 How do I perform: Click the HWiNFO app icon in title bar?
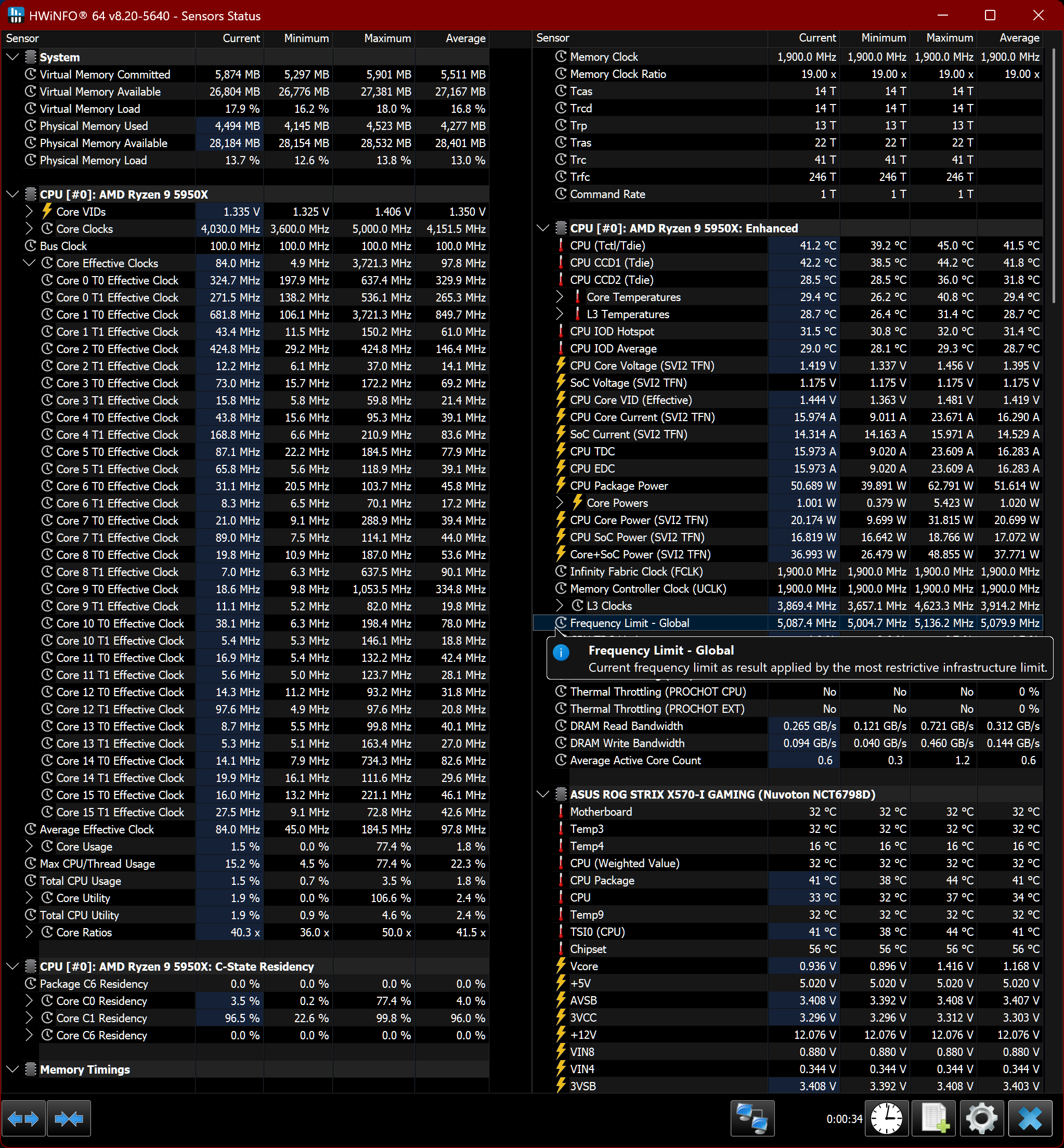[x=15, y=15]
